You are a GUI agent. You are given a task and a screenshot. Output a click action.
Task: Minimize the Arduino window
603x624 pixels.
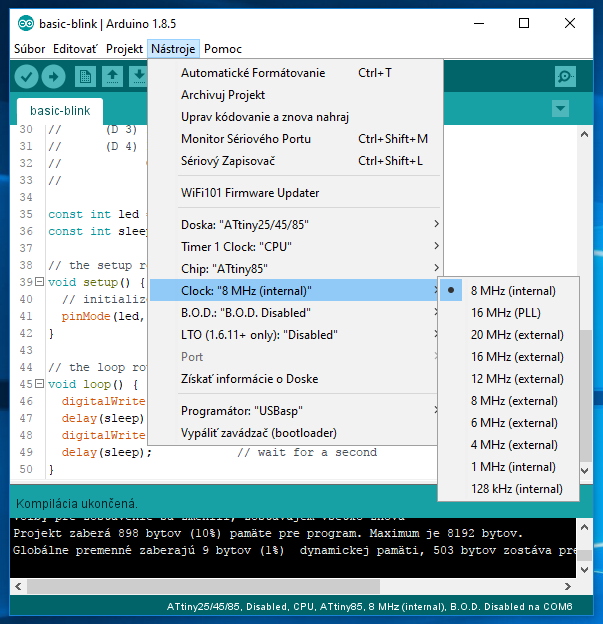pos(479,23)
